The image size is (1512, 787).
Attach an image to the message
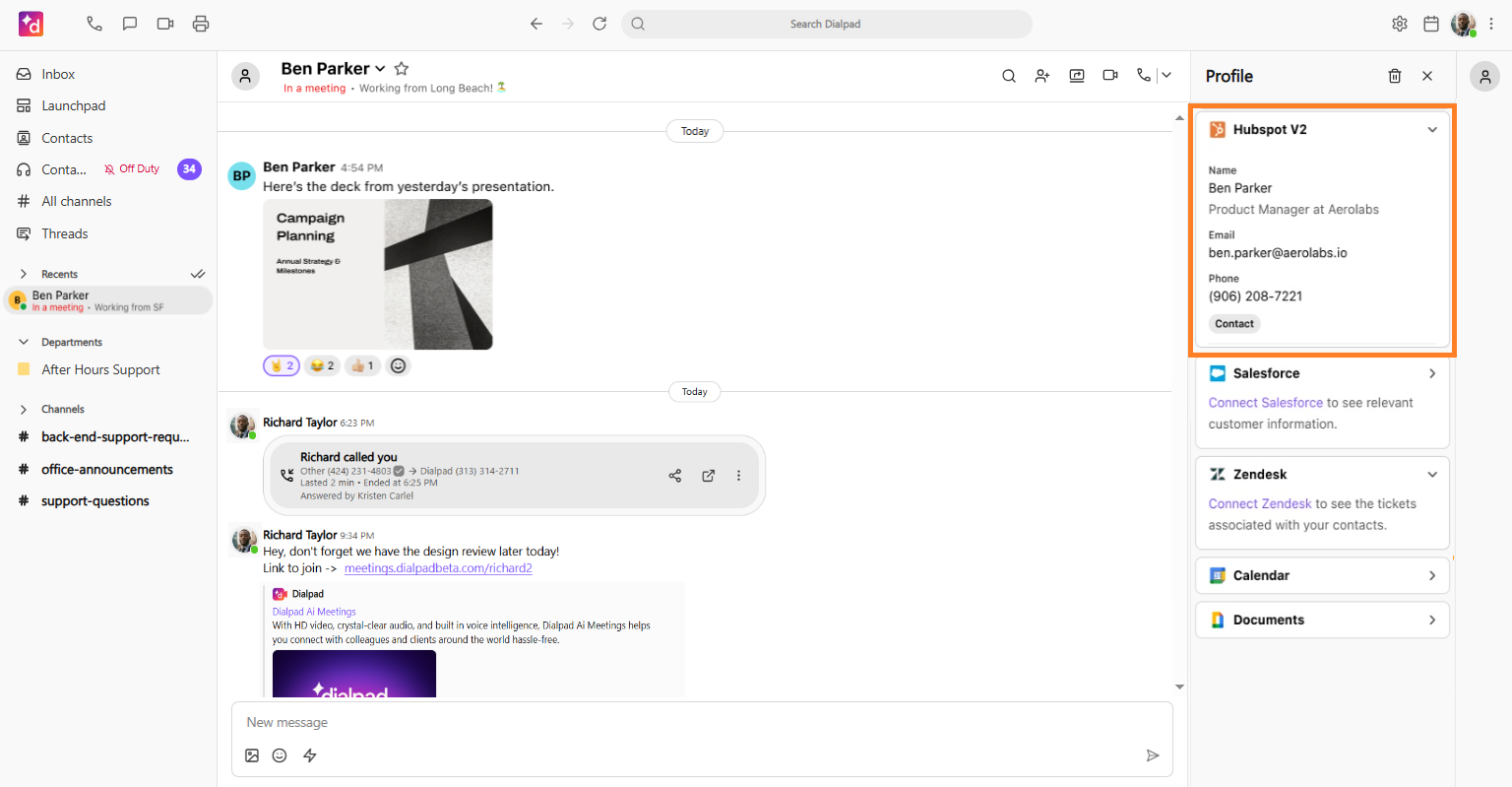point(252,755)
